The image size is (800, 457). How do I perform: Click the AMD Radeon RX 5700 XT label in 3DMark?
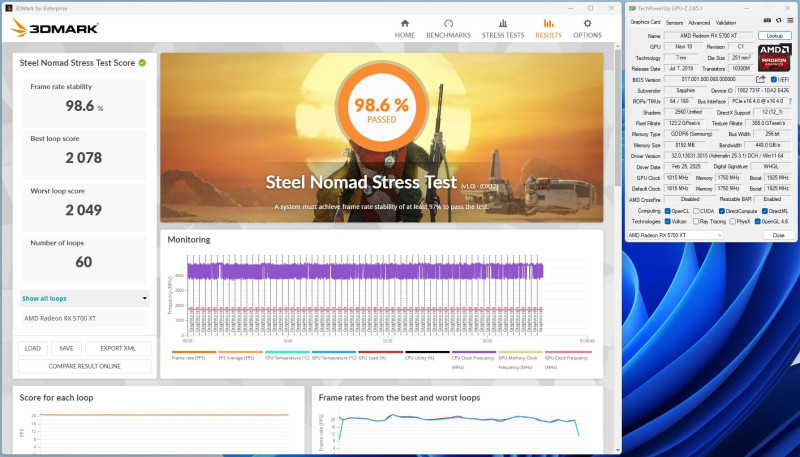pos(60,318)
